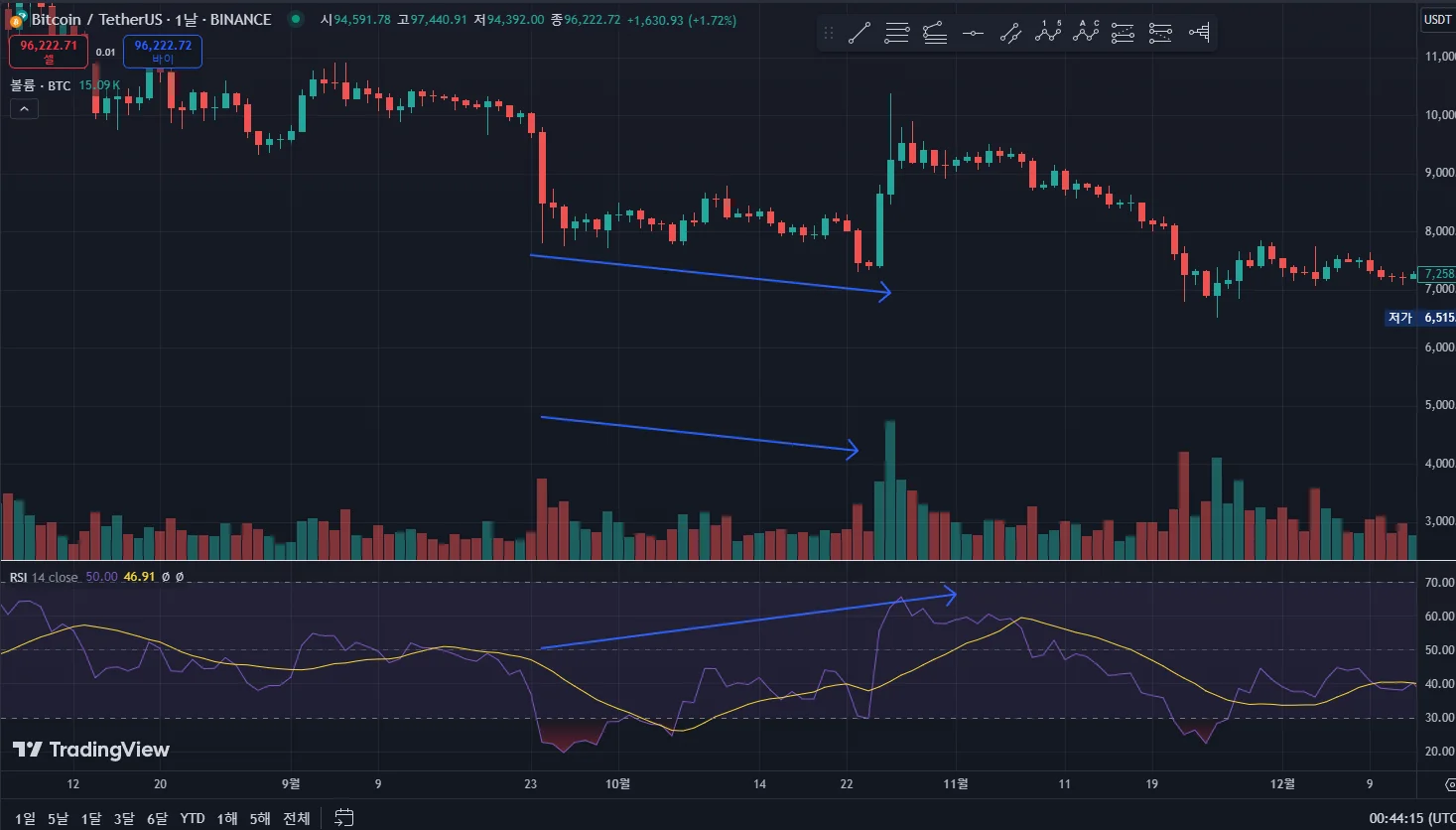1456x830 pixels.
Task: Click the TradingView logo link
Action: [x=91, y=750]
